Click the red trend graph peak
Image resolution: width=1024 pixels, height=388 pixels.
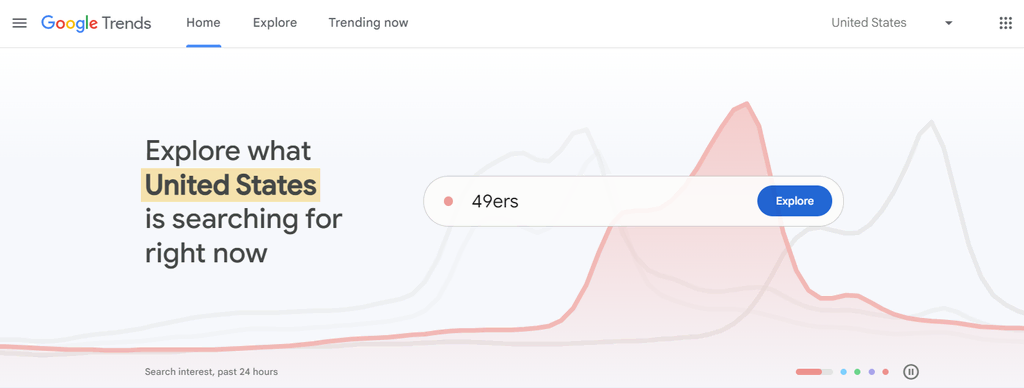point(746,105)
